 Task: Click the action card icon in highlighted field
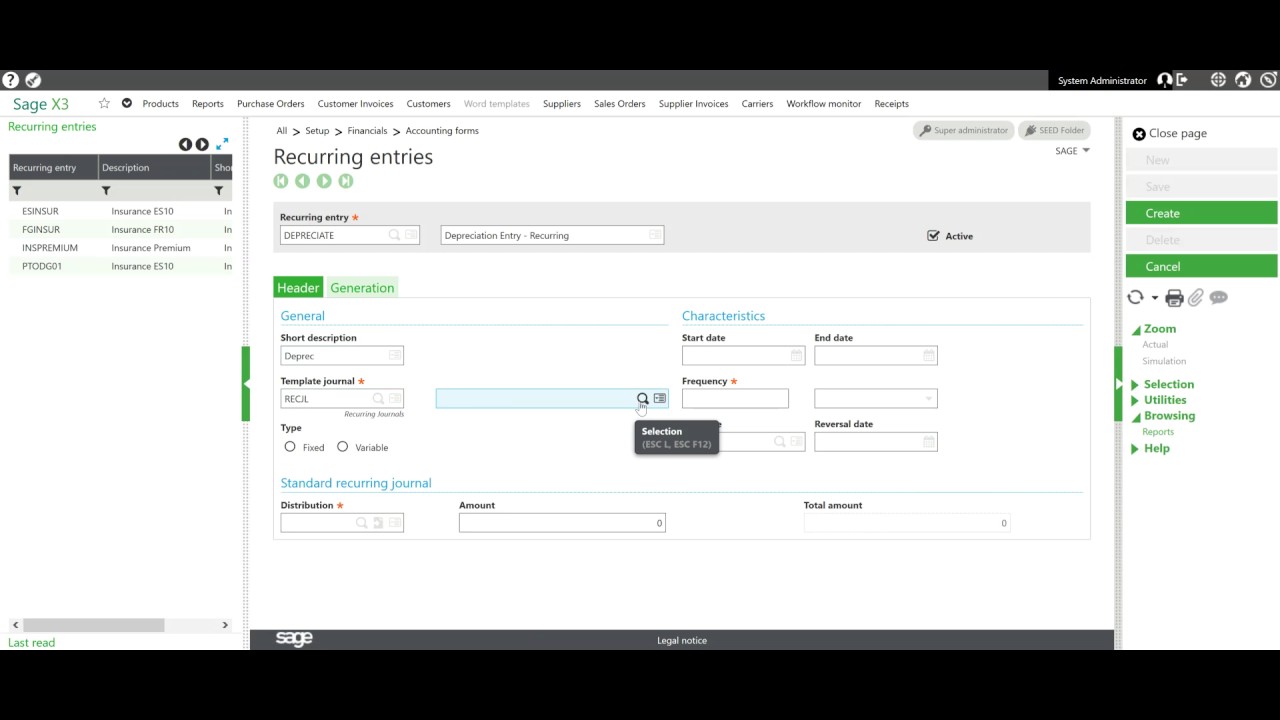point(660,399)
